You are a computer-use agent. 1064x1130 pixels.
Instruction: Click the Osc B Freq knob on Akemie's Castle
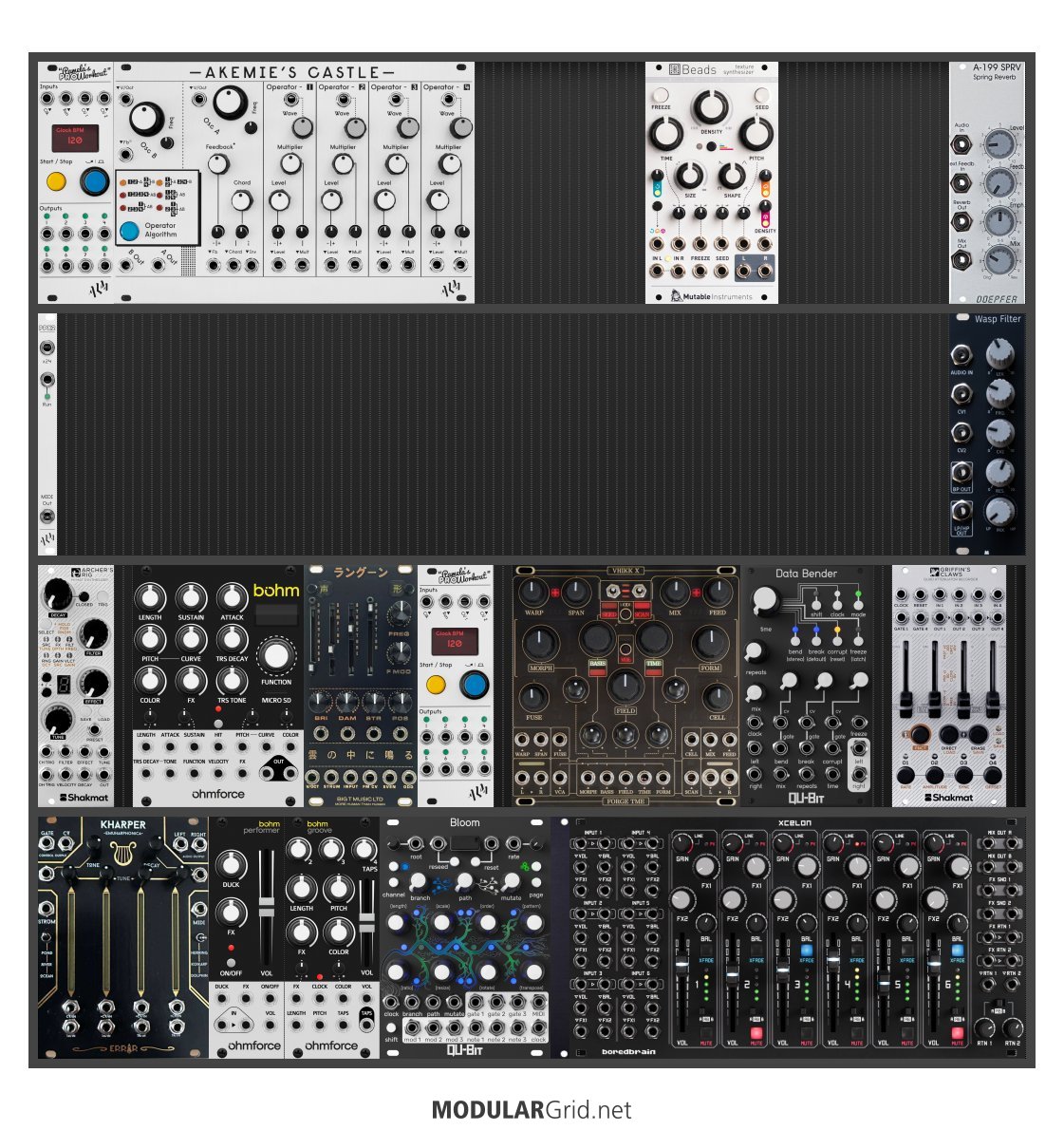(146, 119)
